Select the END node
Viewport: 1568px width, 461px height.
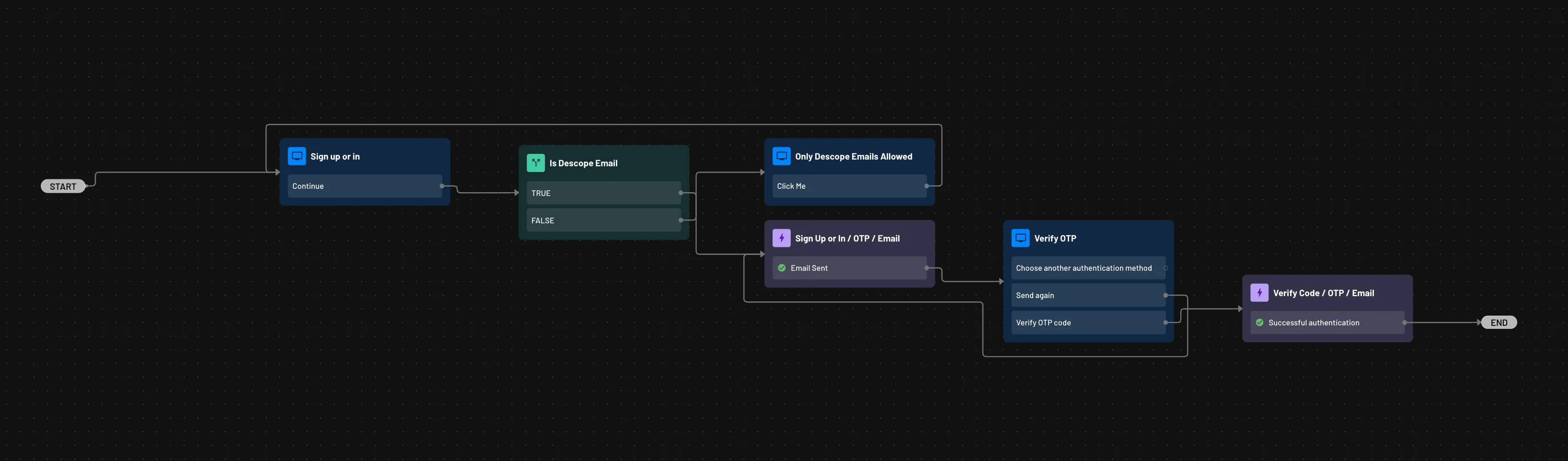point(1499,323)
